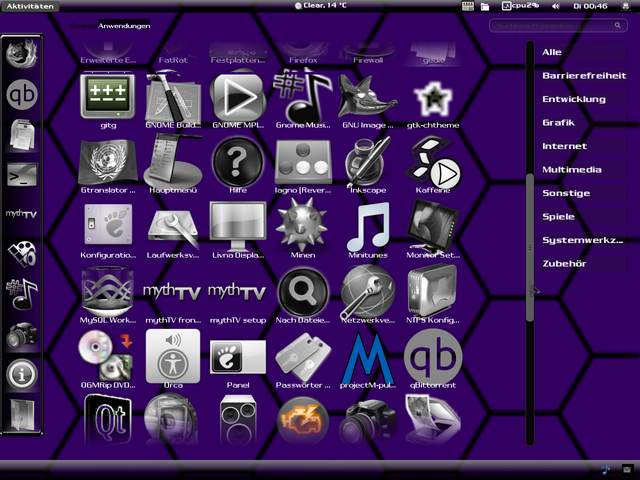640x480 pixels.
Task: Open the Kaffeine media player
Action: coord(433,162)
